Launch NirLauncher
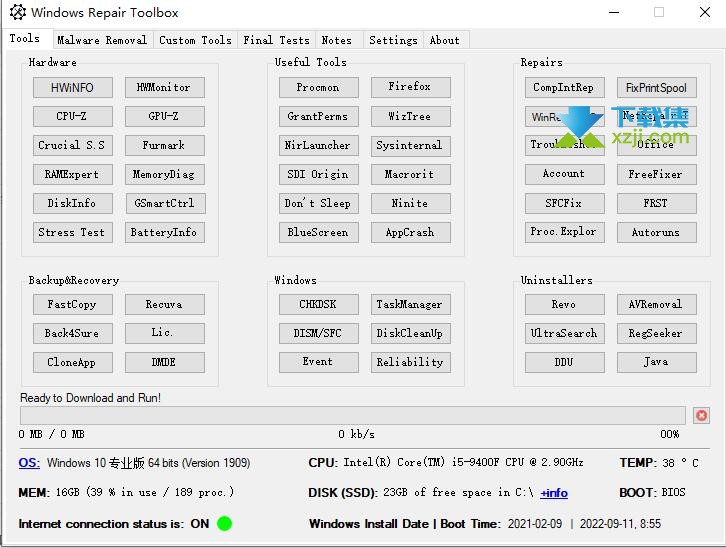This screenshot has width=726, height=548. [x=319, y=145]
